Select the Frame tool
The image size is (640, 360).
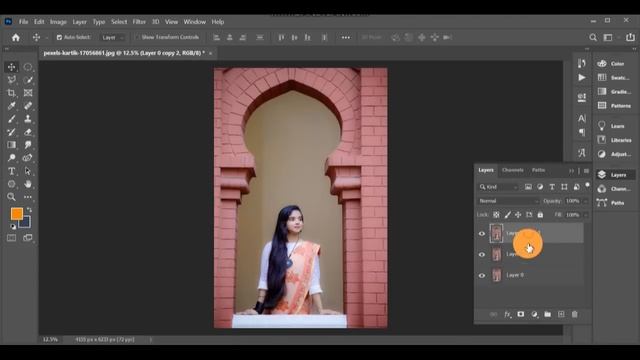28,93
